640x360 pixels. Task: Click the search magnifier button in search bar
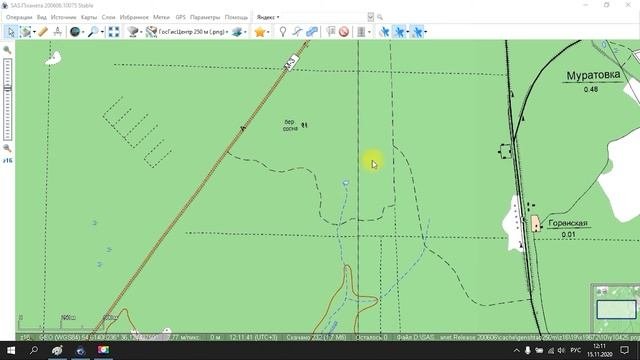point(380,17)
